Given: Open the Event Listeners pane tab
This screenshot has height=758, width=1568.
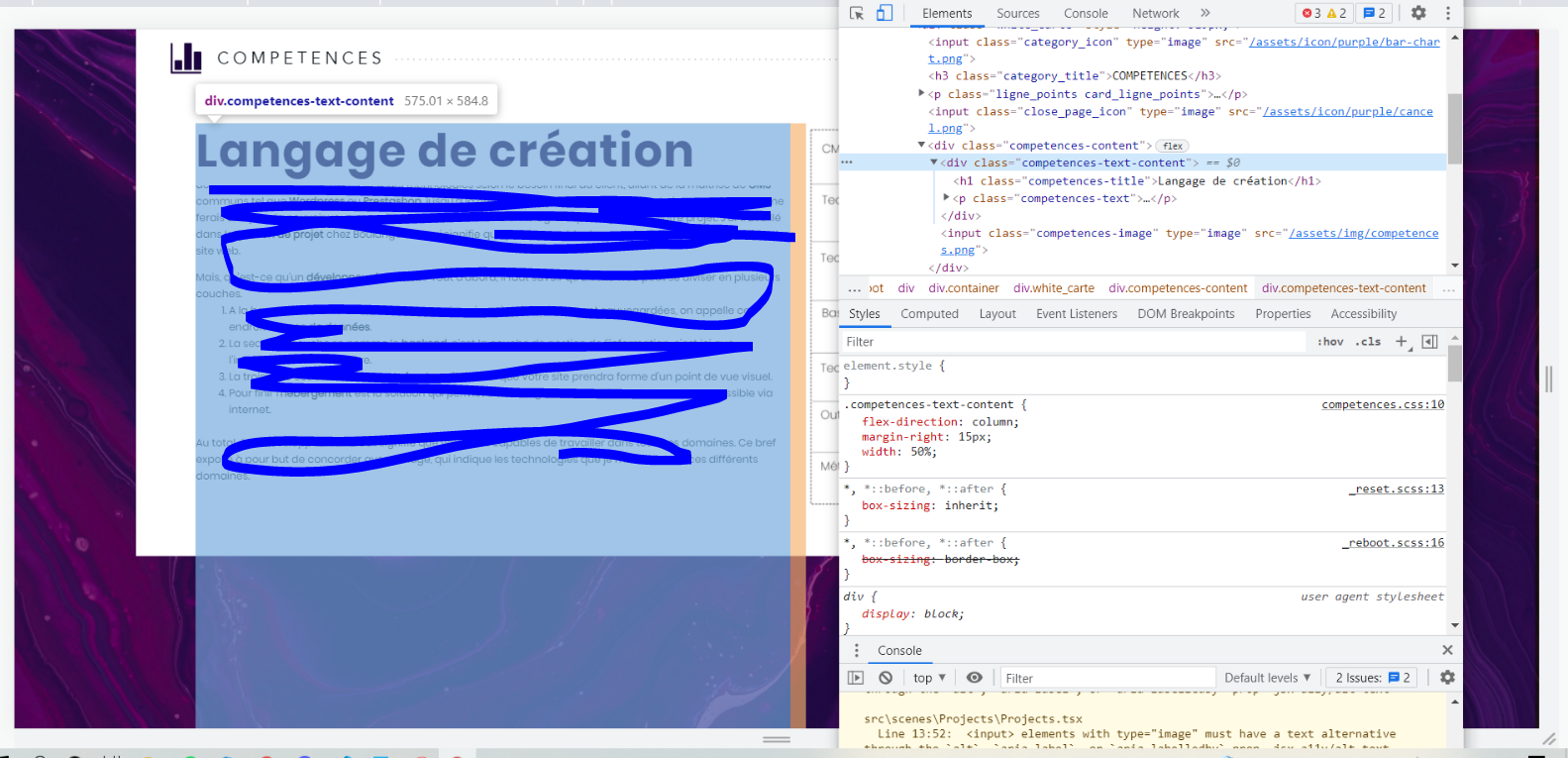Looking at the screenshot, I should point(1077,314).
